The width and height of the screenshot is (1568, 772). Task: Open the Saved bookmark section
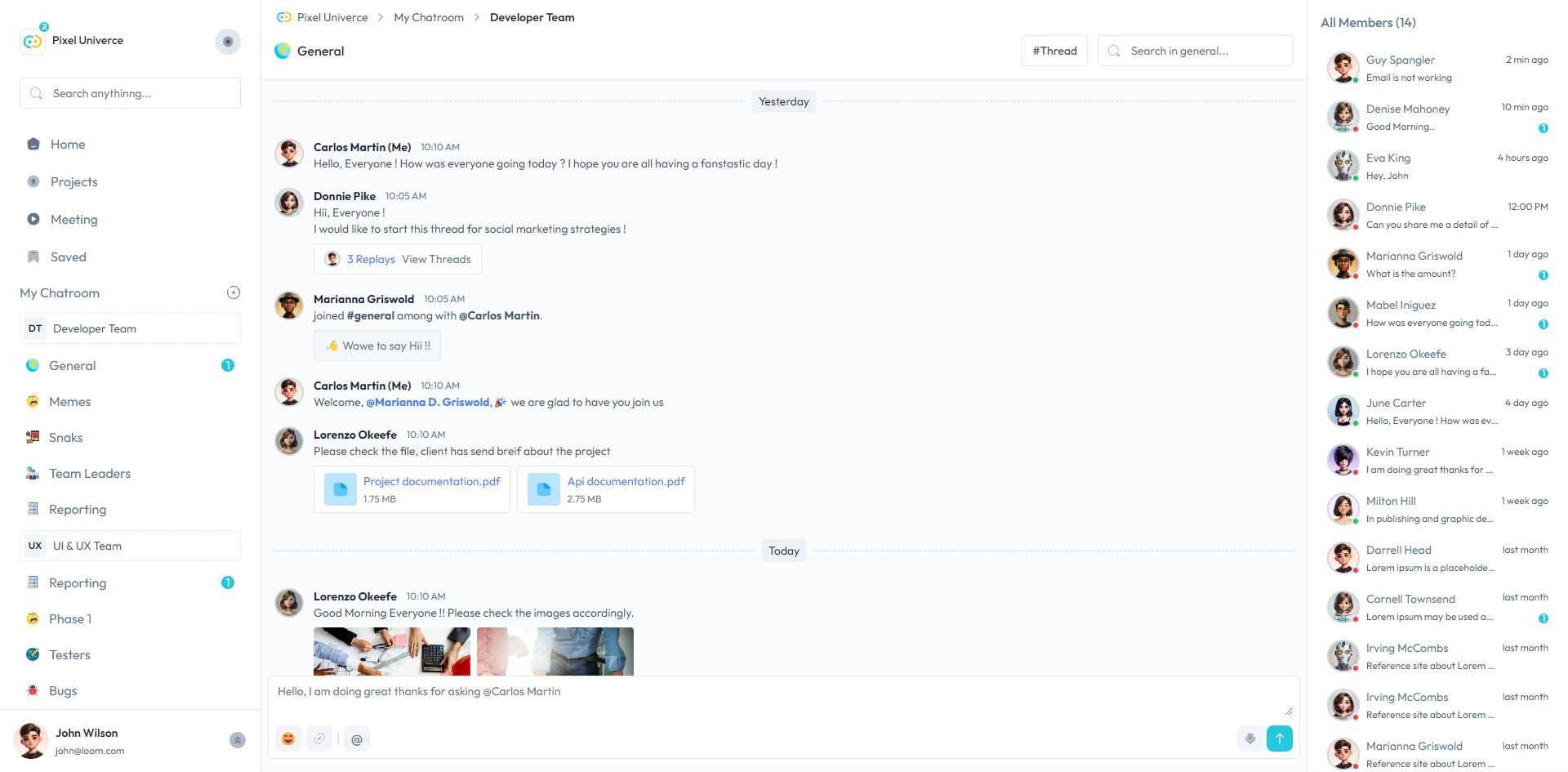pos(68,257)
